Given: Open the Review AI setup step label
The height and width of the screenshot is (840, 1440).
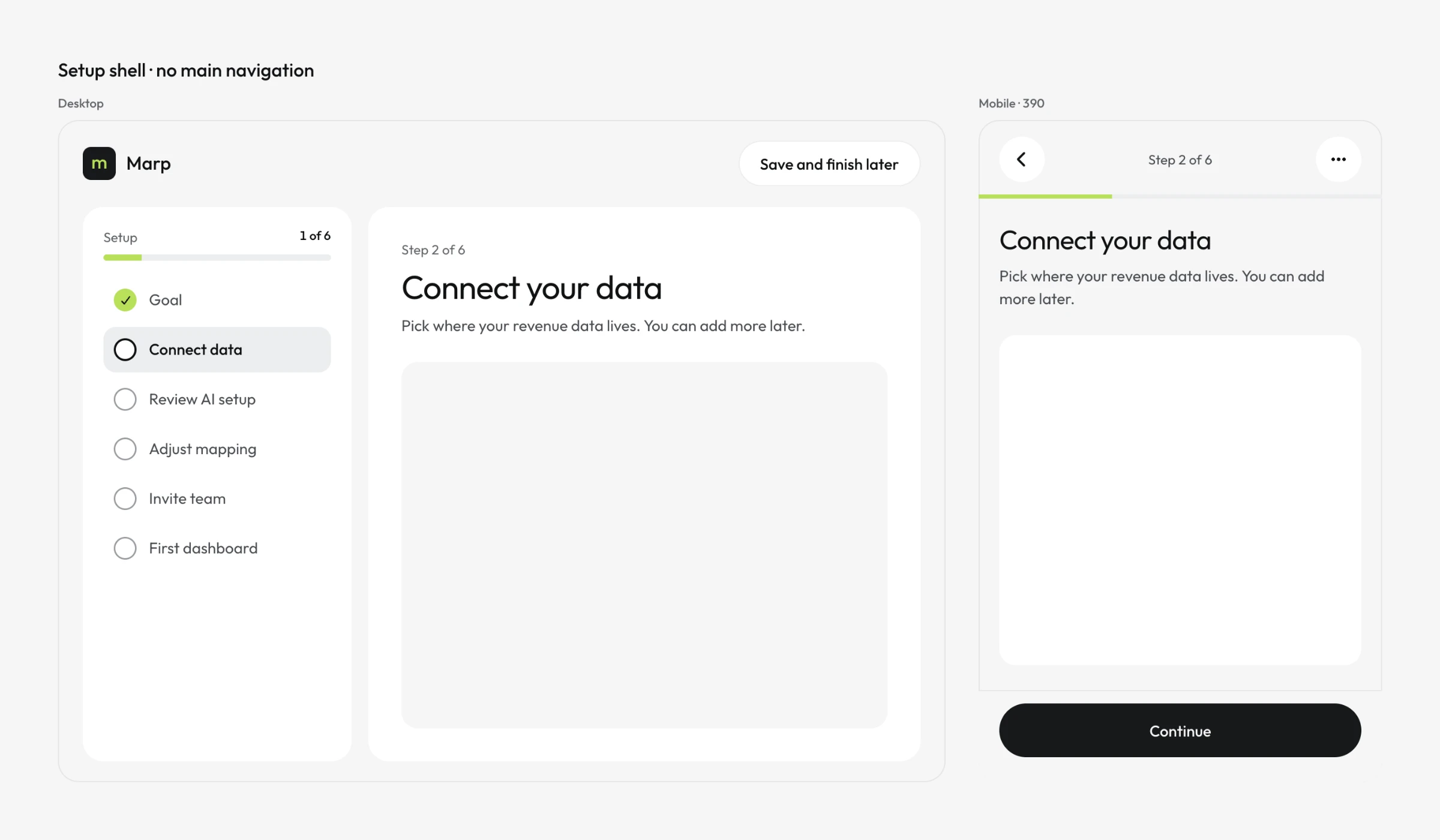Looking at the screenshot, I should point(202,400).
